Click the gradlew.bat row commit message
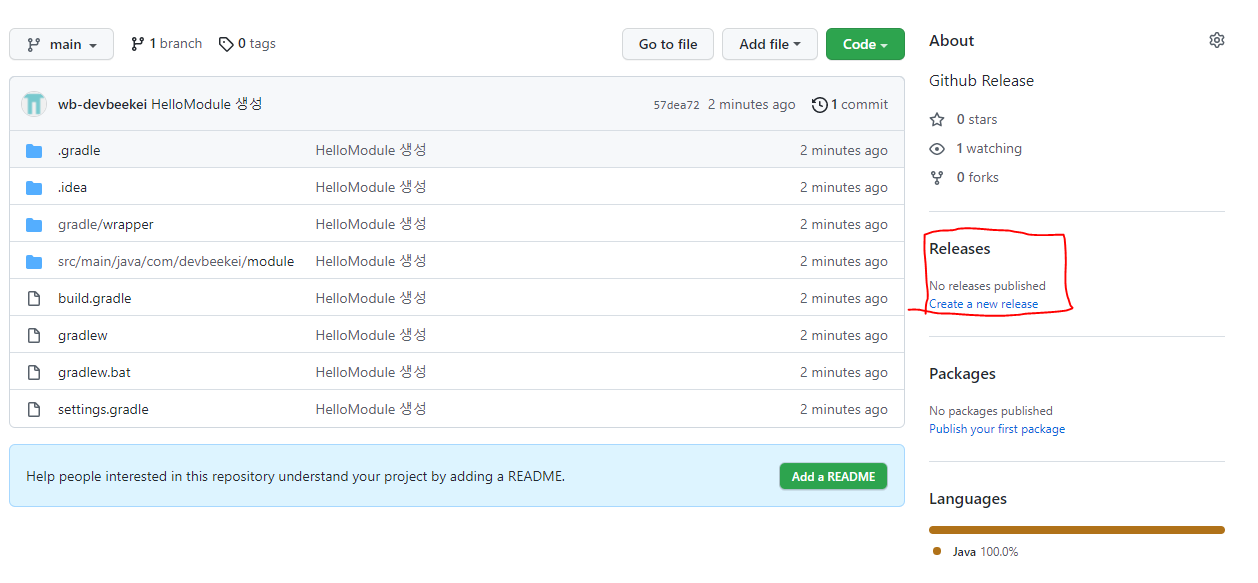 tap(371, 372)
